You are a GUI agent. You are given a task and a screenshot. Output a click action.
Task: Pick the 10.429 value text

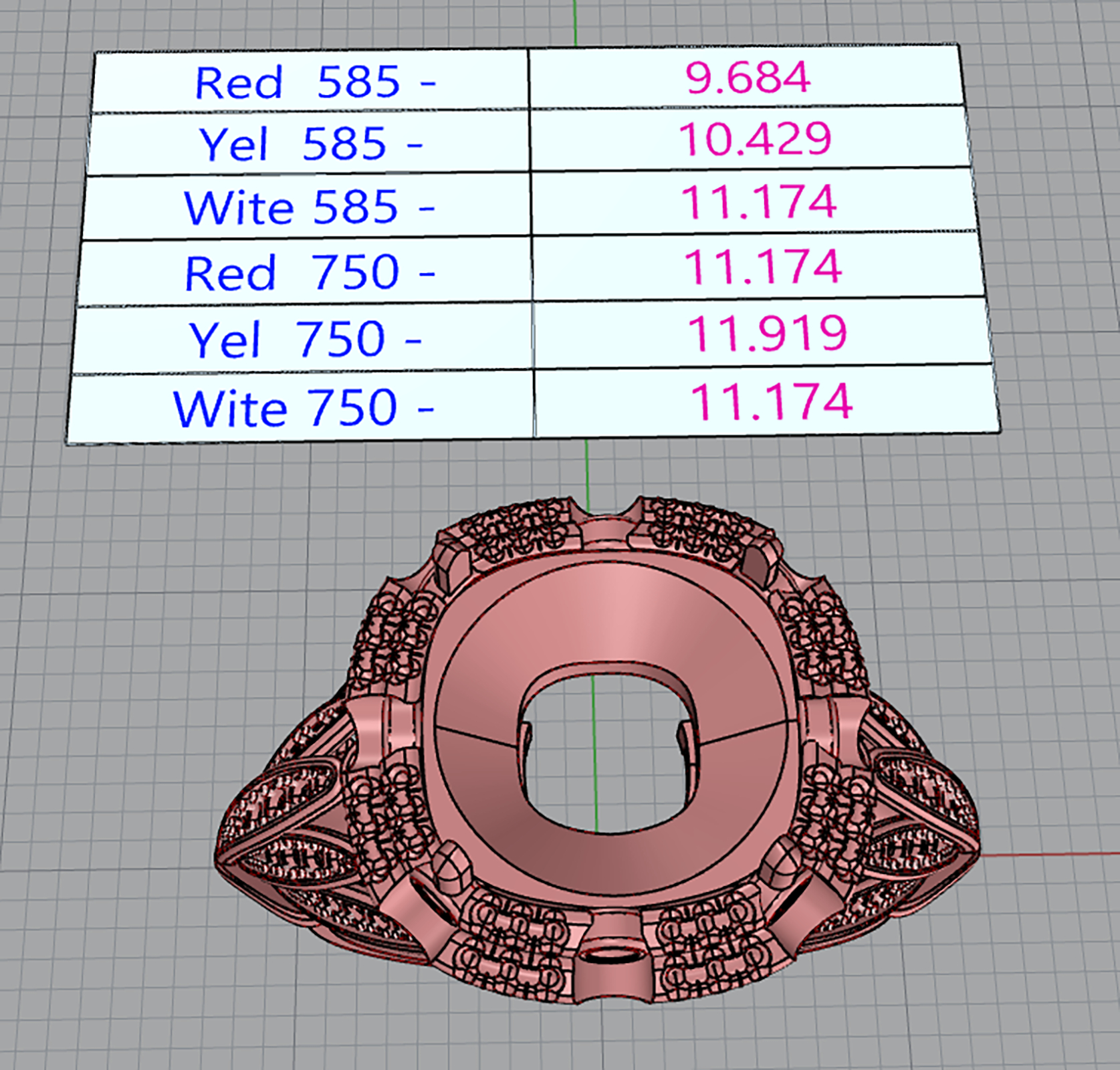755,138
